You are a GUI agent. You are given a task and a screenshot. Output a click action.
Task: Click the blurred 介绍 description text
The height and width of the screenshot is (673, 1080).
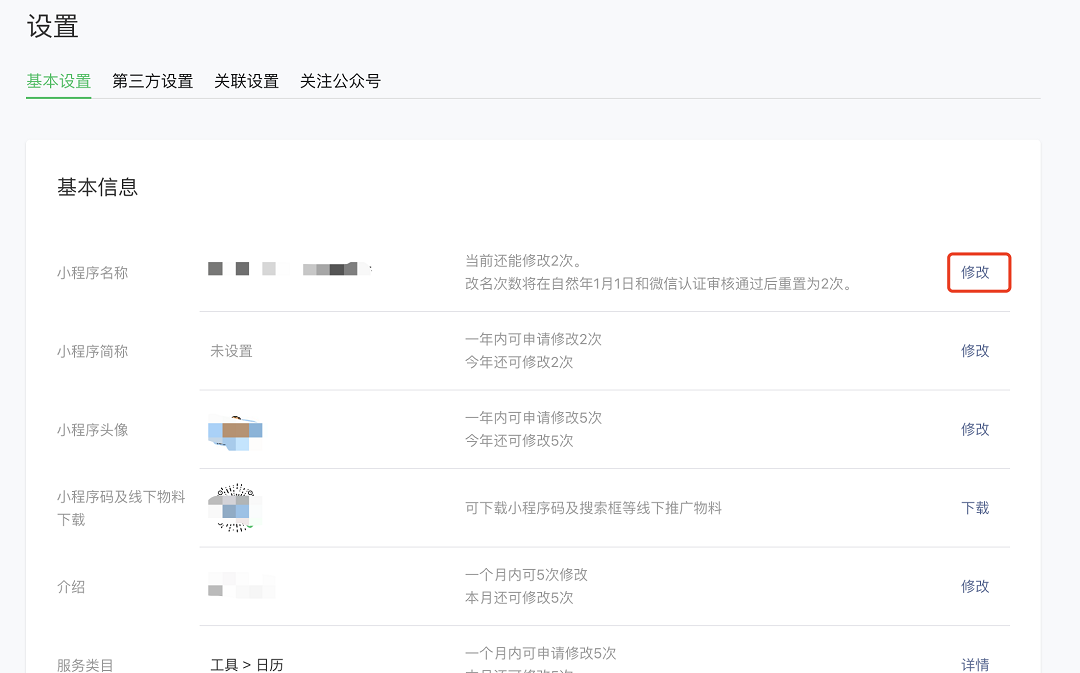pyautogui.click(x=240, y=585)
